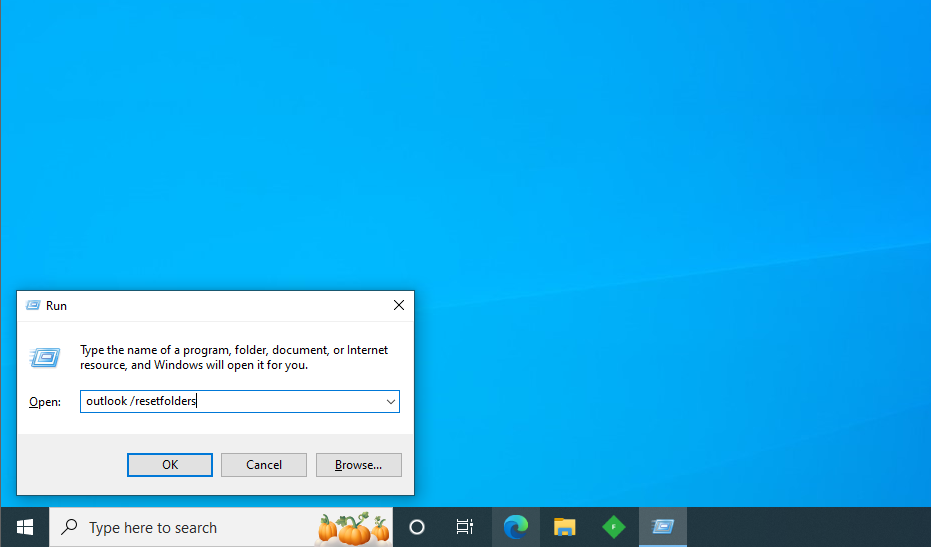This screenshot has height=547, width=931.
Task: Open File Explorer from the taskbar
Action: tap(564, 527)
